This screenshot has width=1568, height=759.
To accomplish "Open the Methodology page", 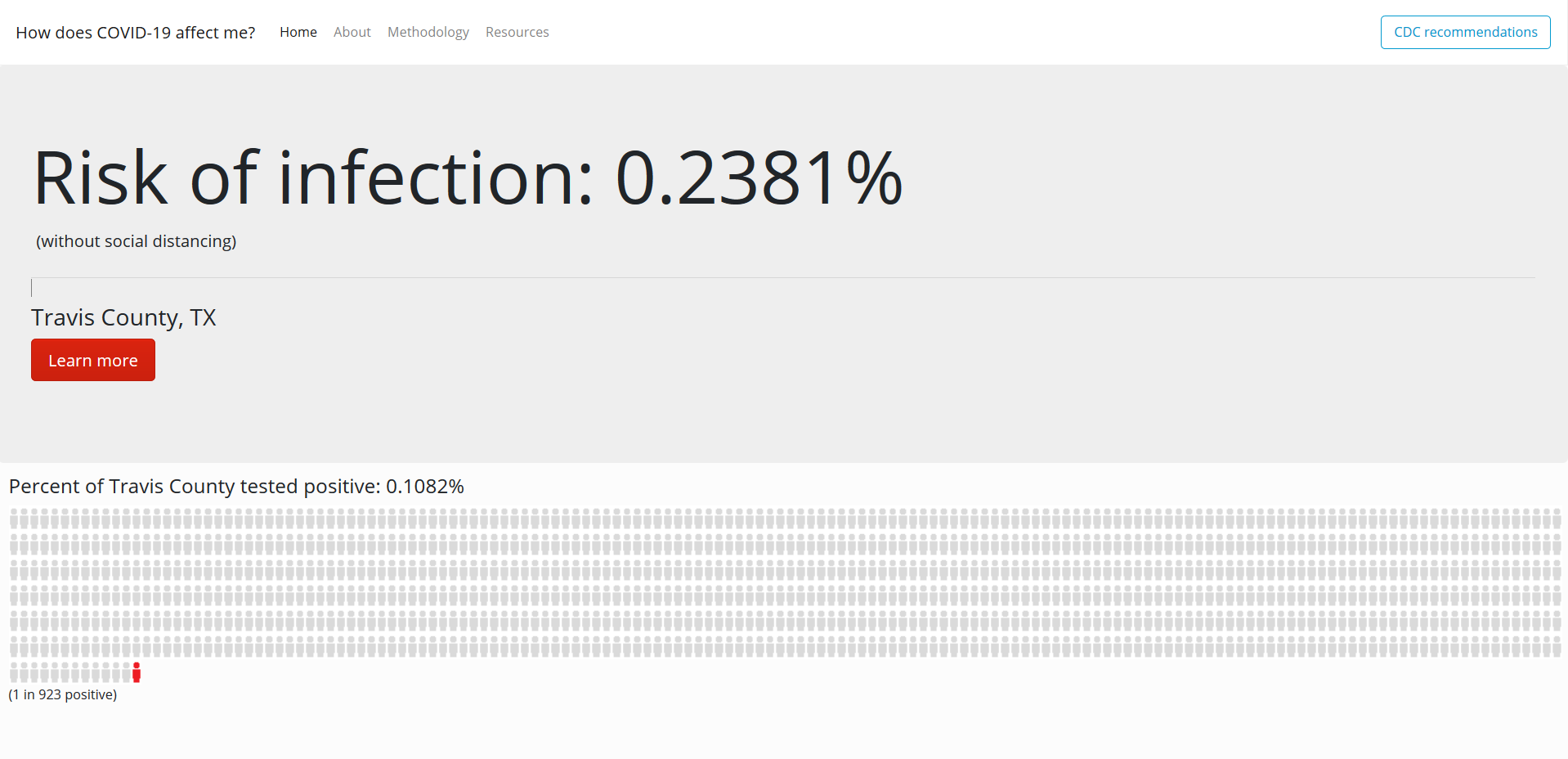I will pos(428,32).
